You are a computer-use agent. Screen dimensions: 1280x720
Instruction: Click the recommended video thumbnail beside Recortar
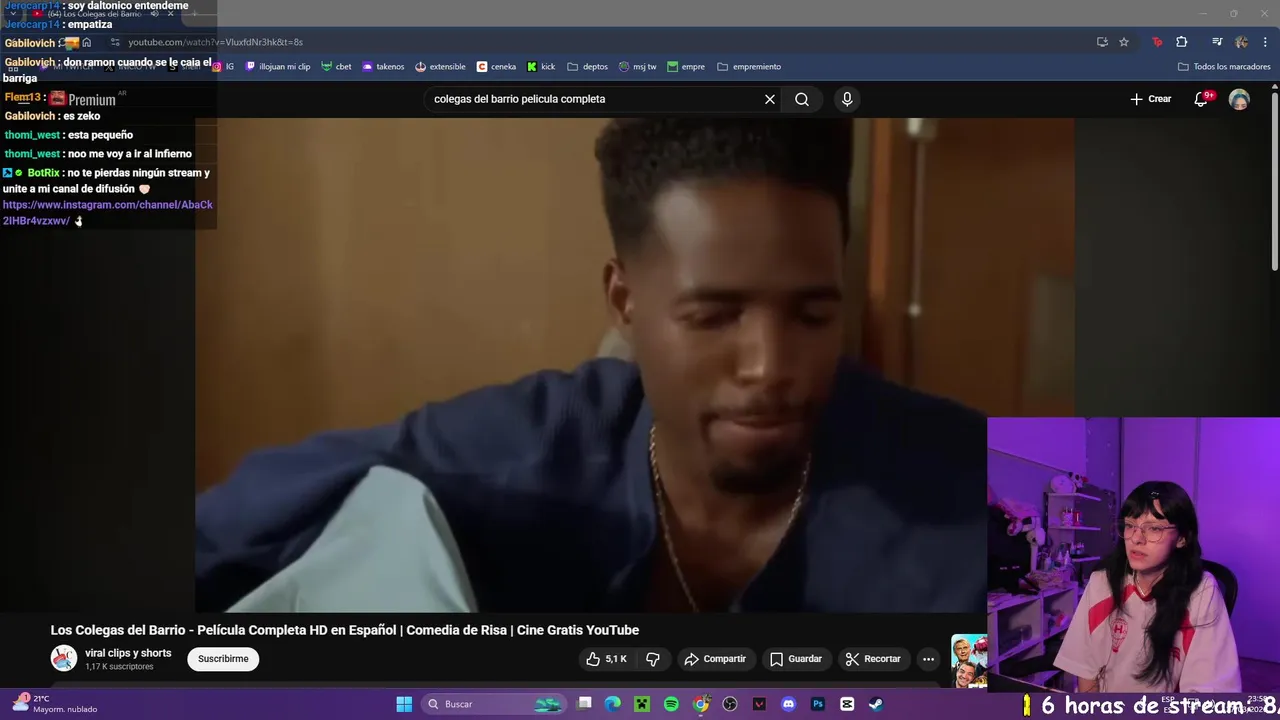tap(969, 660)
